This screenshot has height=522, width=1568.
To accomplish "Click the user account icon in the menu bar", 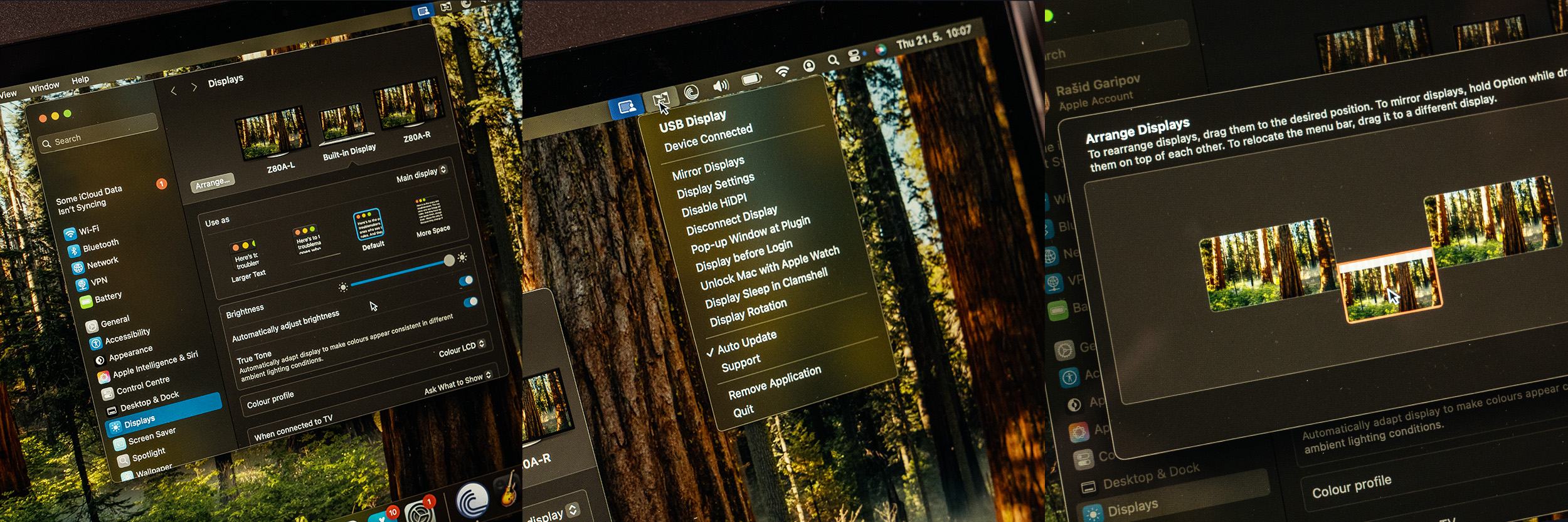I will click(809, 66).
